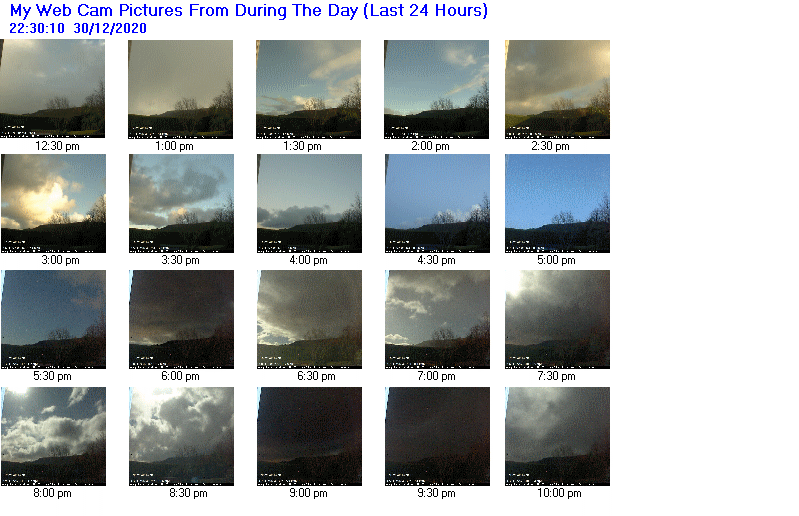Select the 9:30 pm webcam picture
This screenshot has height=516, width=799.
click(x=437, y=436)
